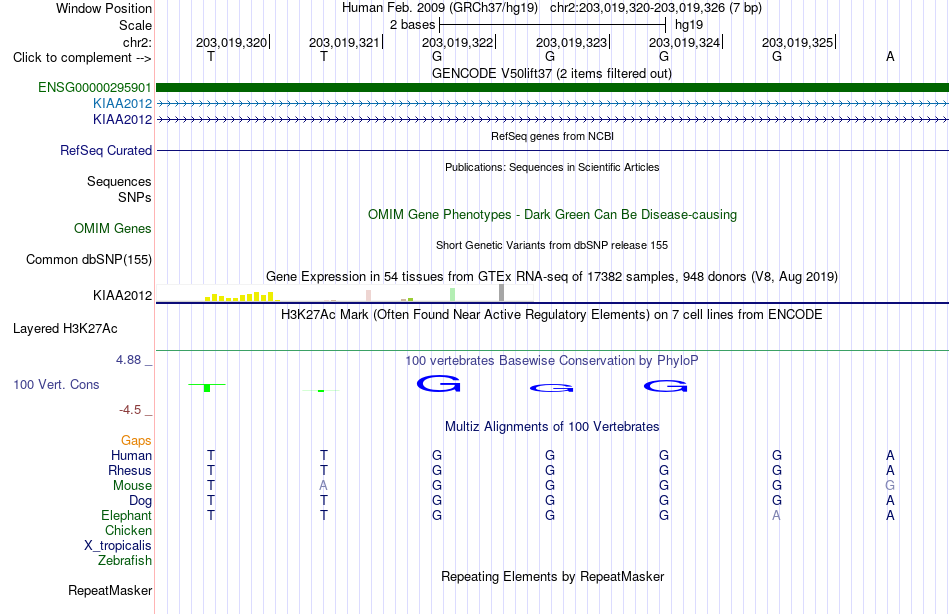Open GENCODE V50lift37 track title
The width and height of the screenshot is (950, 614).
point(551,73)
